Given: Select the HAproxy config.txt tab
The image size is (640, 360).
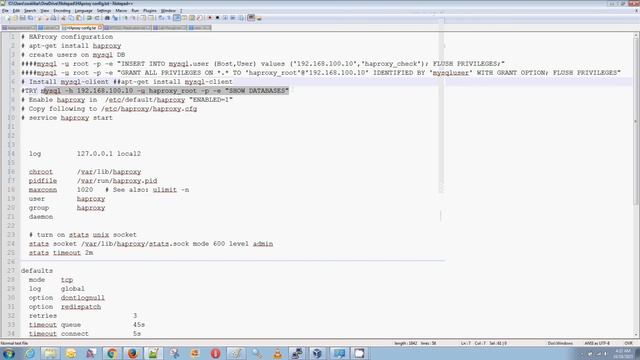Looking at the screenshot, I should 82,28.
